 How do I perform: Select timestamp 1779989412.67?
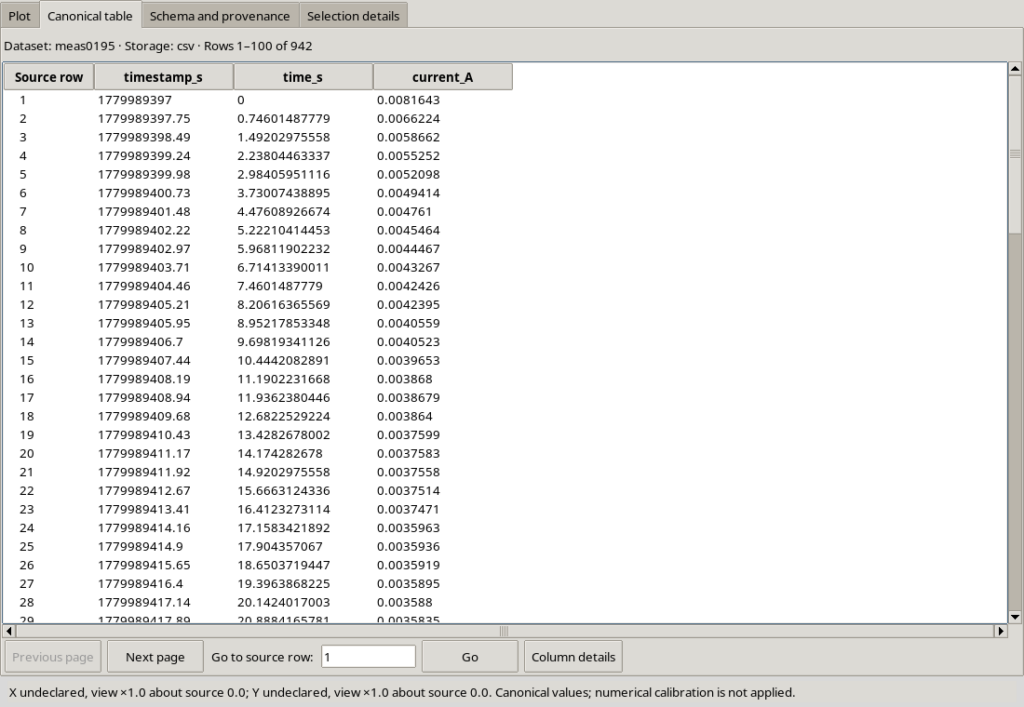click(x=144, y=490)
